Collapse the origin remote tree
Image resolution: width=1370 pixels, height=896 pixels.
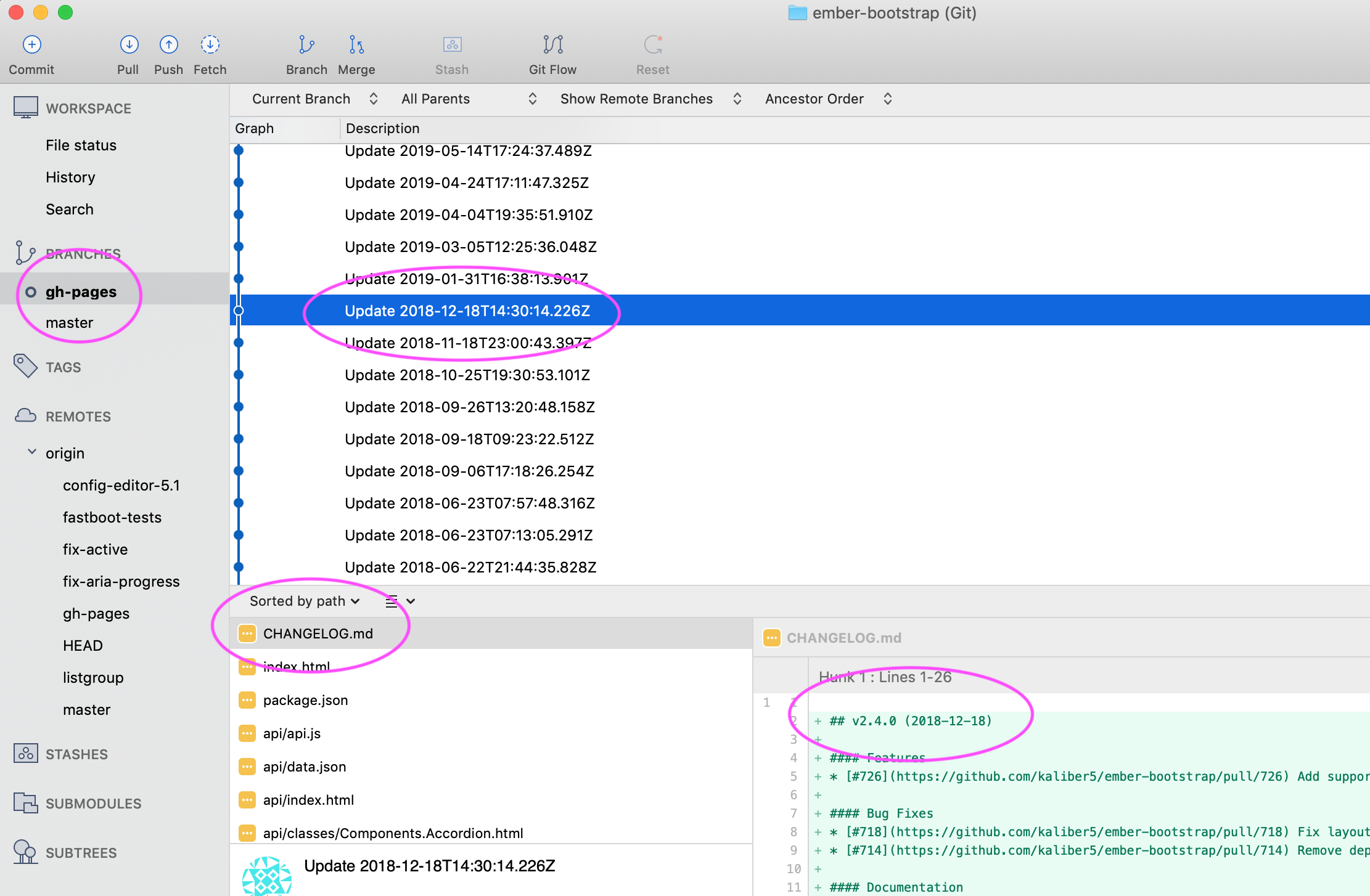click(32, 452)
